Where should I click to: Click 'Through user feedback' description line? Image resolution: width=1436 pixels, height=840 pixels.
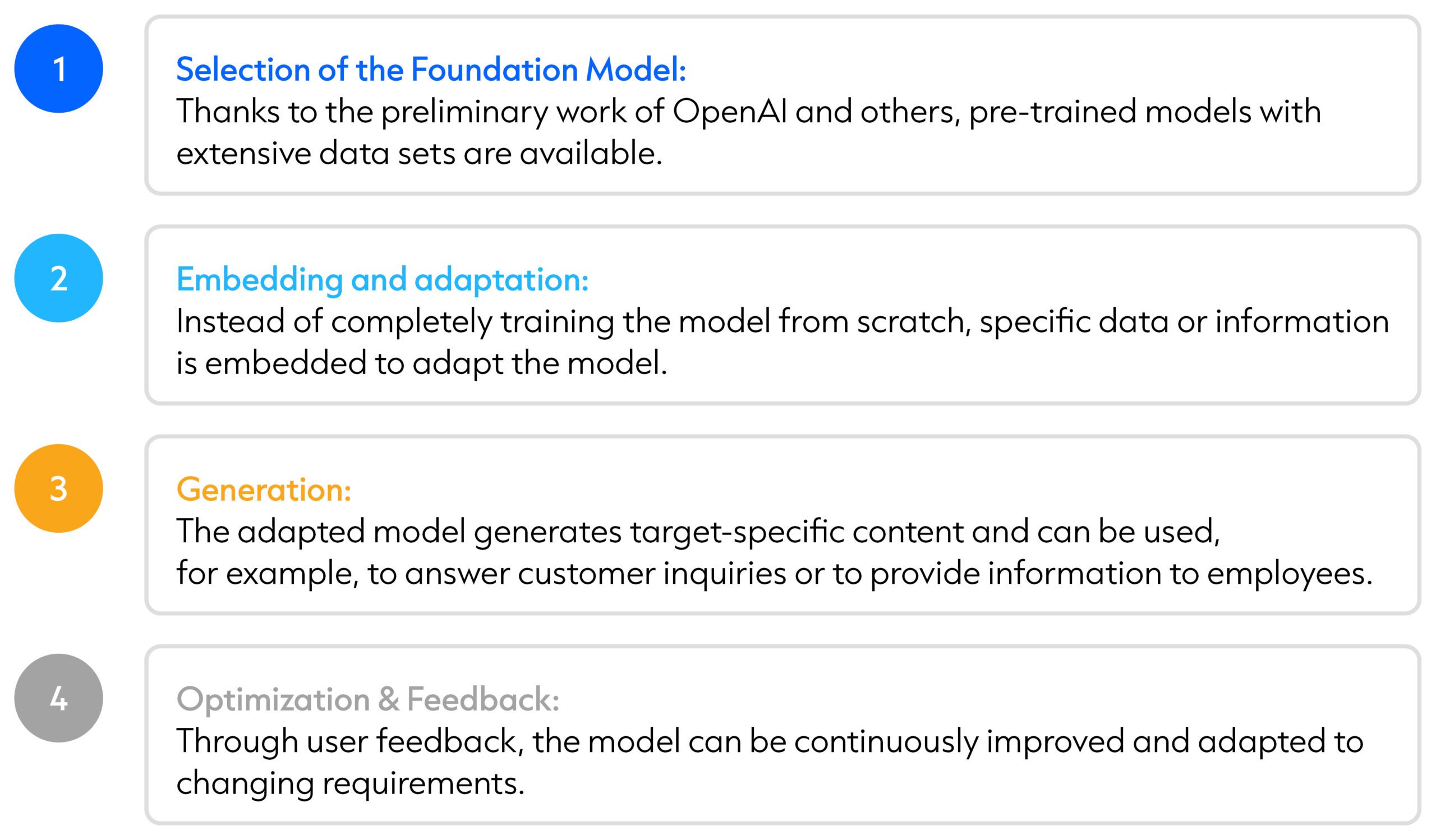pyautogui.click(x=769, y=741)
